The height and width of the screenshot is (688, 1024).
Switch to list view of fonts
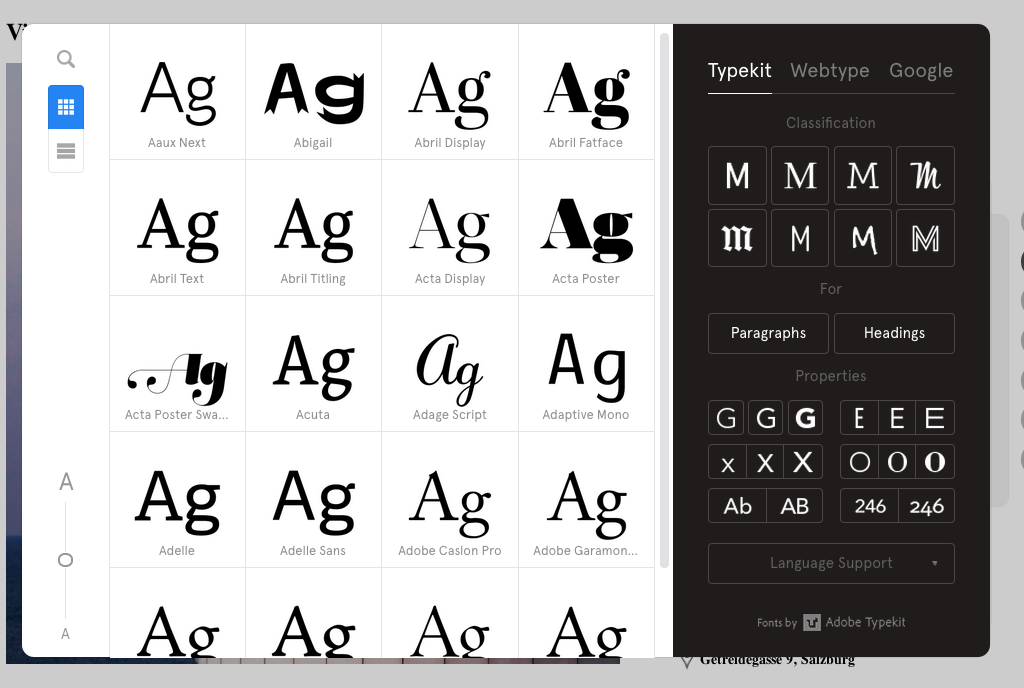point(66,151)
